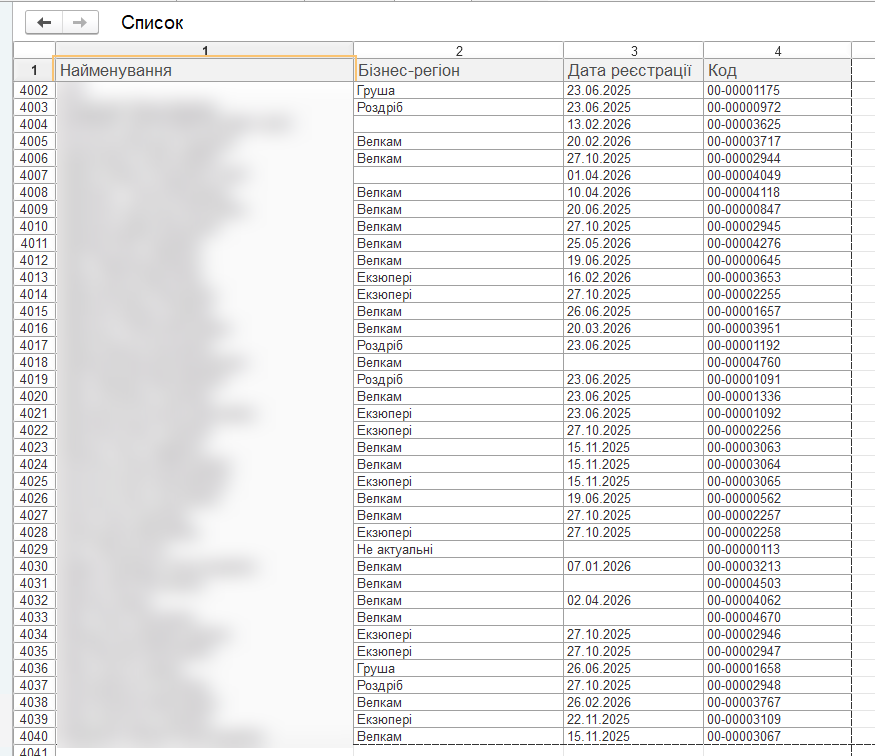Click code cell 00-00003063
Screen dimensions: 875x756
click(777, 447)
